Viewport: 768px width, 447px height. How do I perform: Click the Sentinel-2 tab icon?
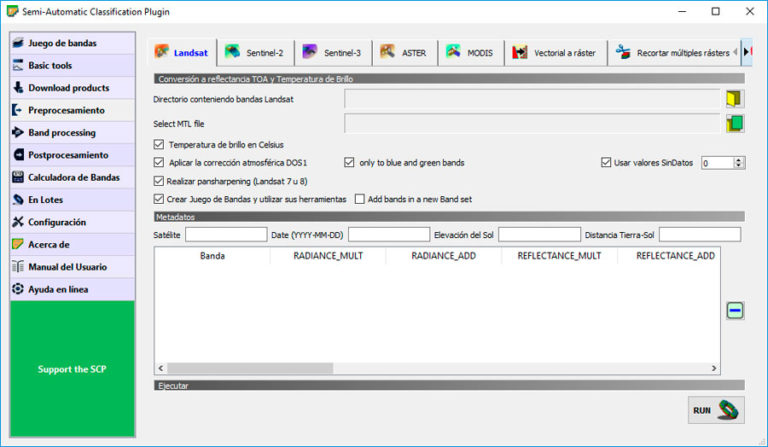pyautogui.click(x=232, y=51)
